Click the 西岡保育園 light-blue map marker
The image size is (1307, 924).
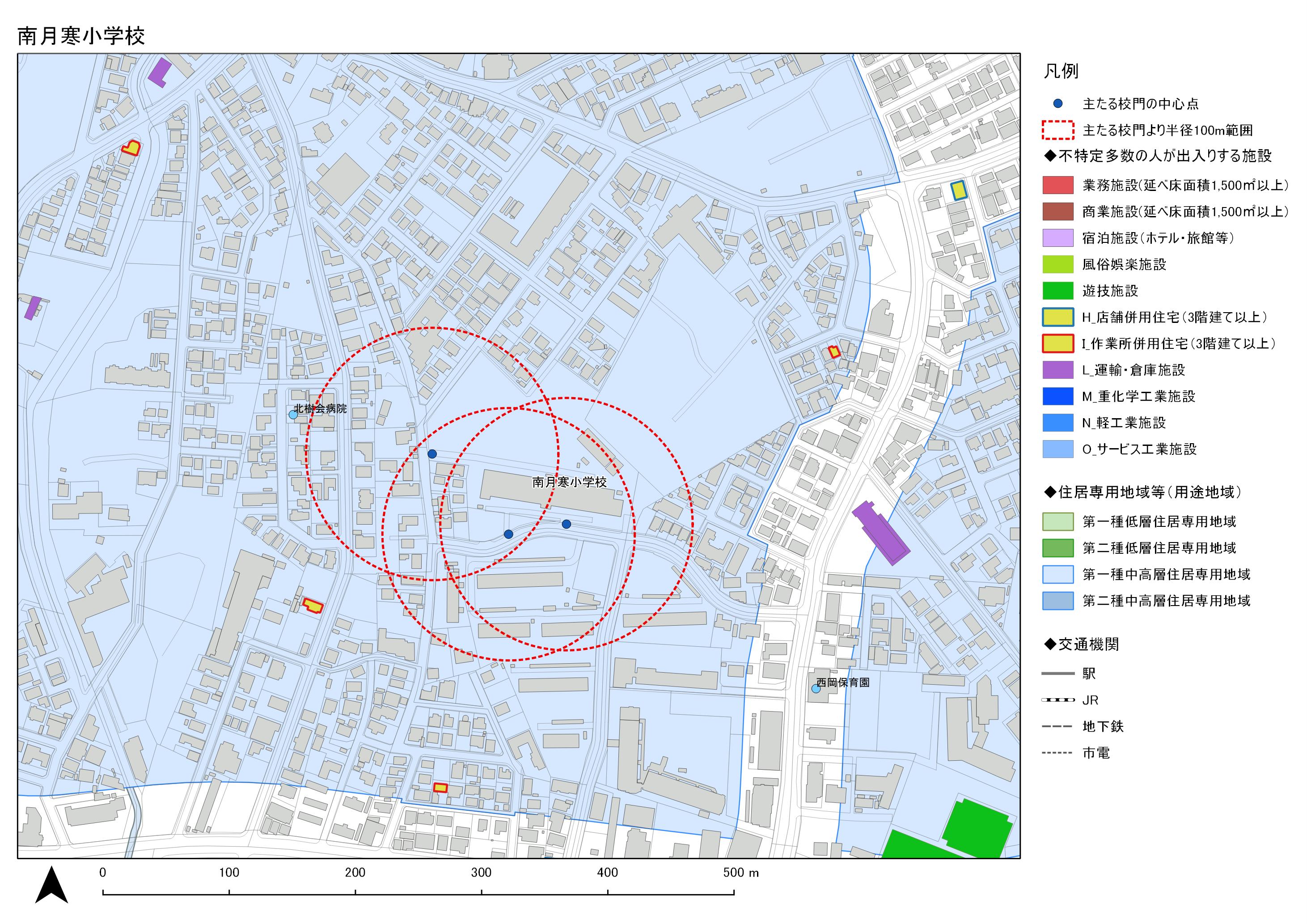816,689
